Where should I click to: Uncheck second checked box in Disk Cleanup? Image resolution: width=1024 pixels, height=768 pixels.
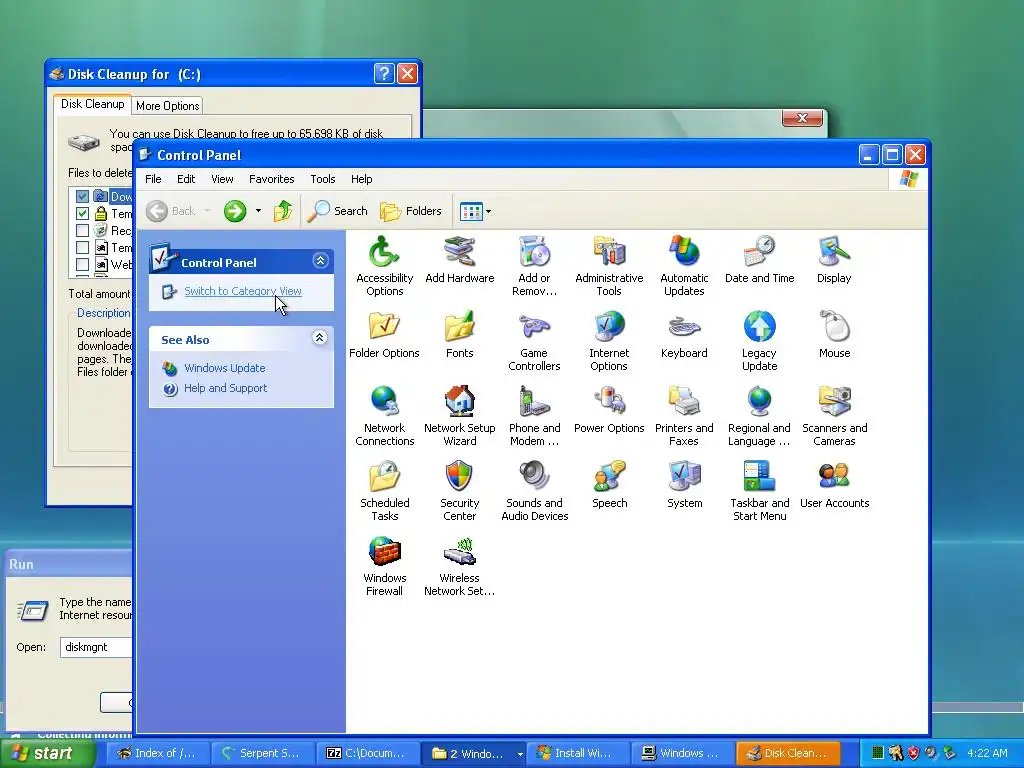82,213
